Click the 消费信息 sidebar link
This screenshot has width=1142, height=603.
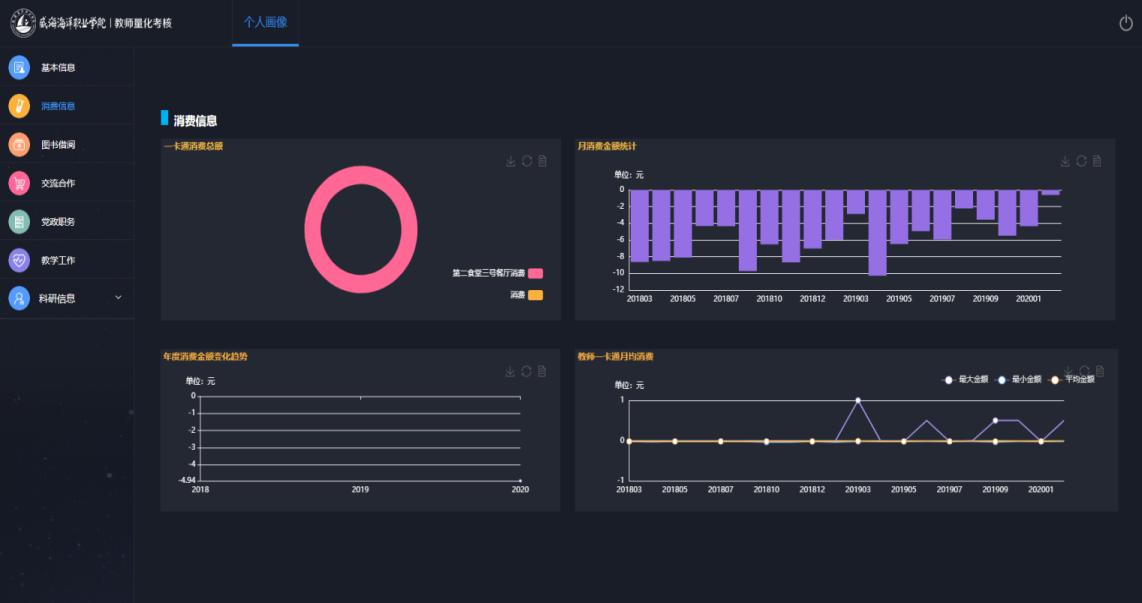(58, 106)
